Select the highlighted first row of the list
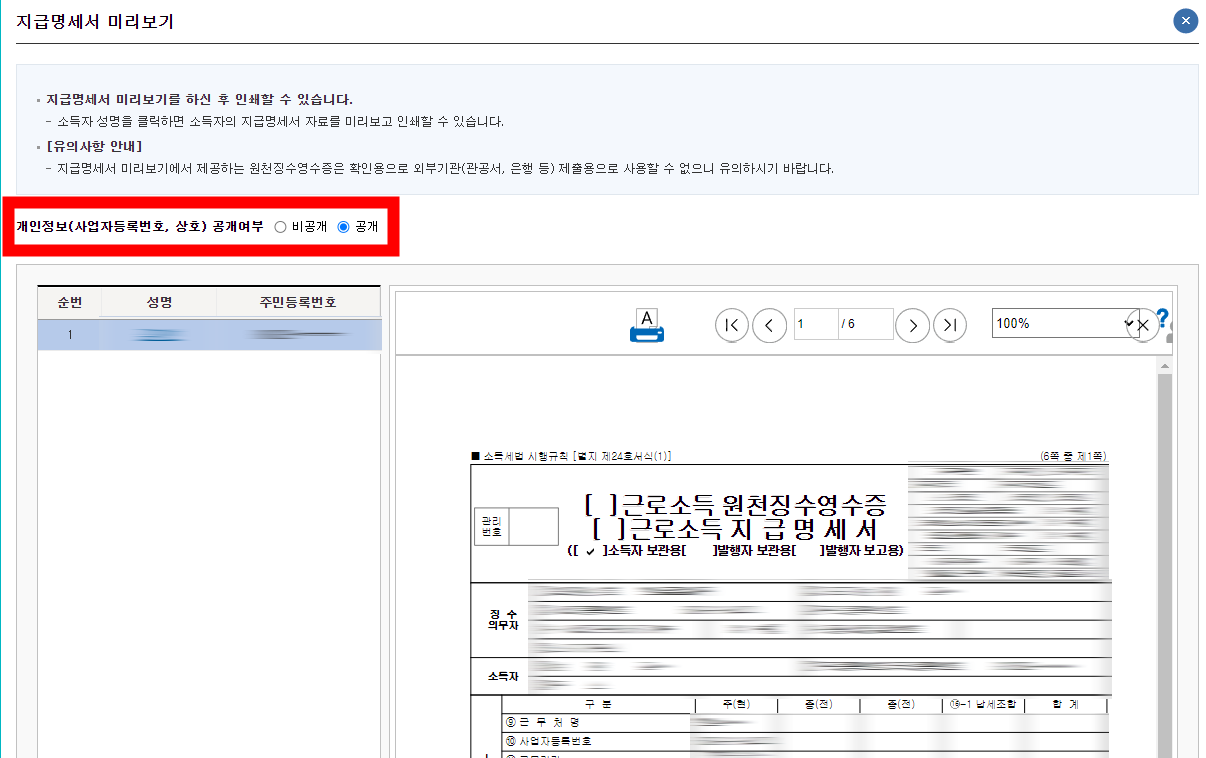The image size is (1206, 758). click(210, 335)
